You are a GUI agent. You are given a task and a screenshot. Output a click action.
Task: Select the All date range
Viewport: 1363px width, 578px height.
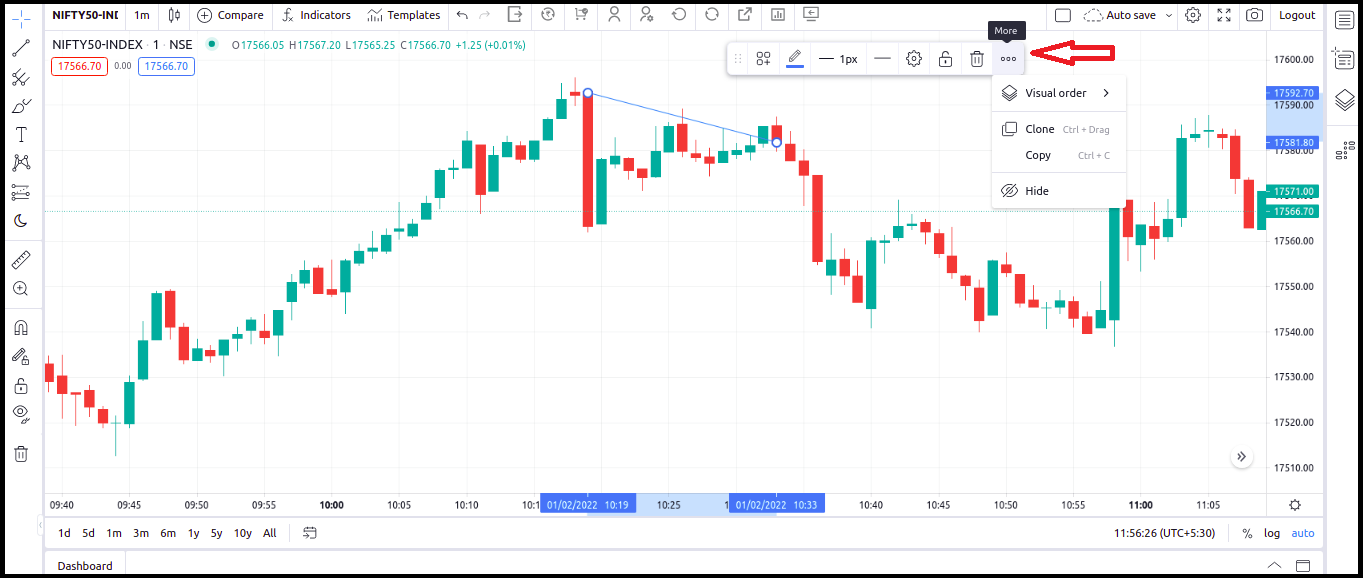click(269, 533)
